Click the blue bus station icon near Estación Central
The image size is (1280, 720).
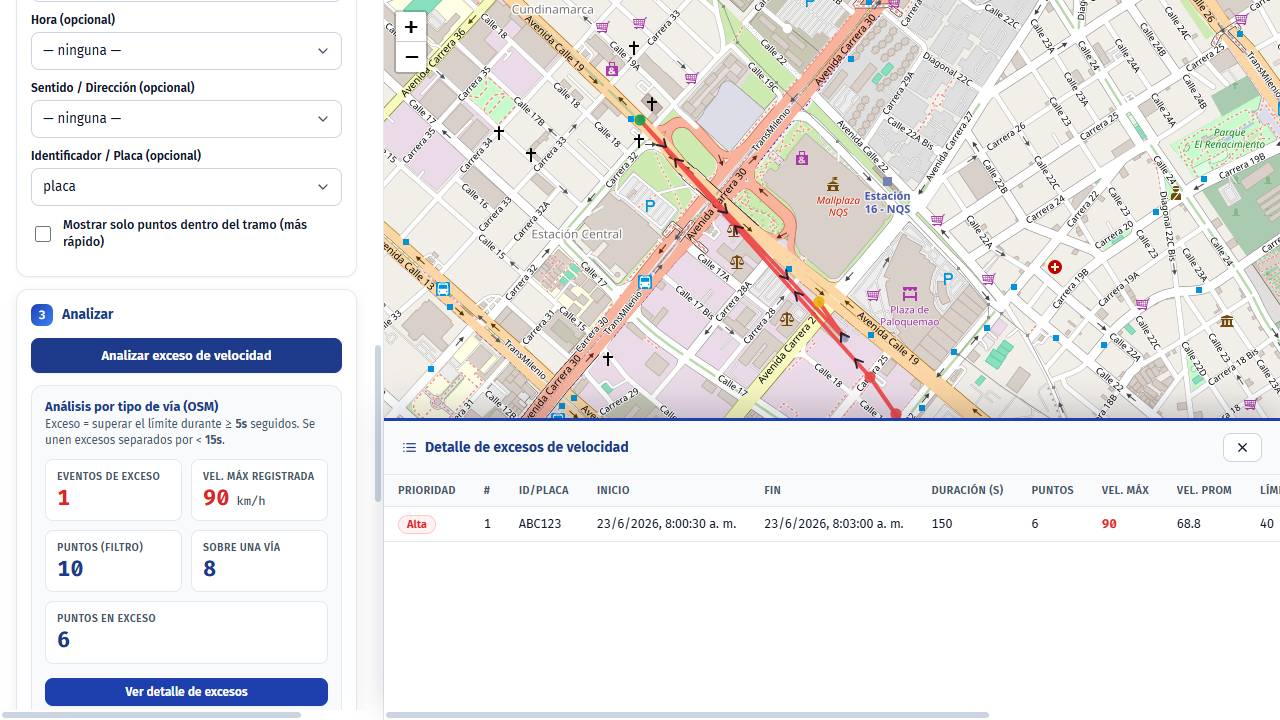pyautogui.click(x=645, y=282)
